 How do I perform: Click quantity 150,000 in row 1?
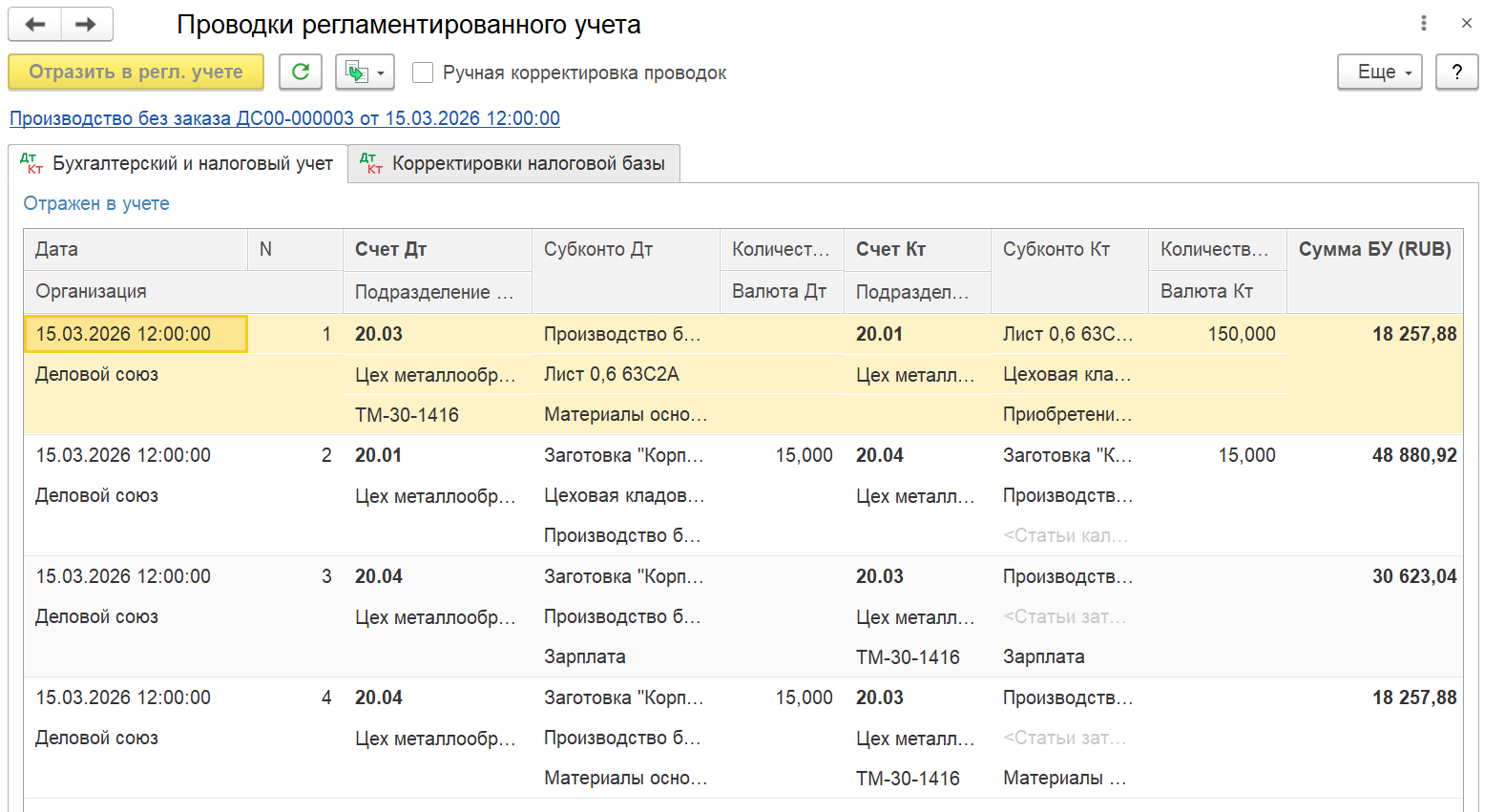1218,334
